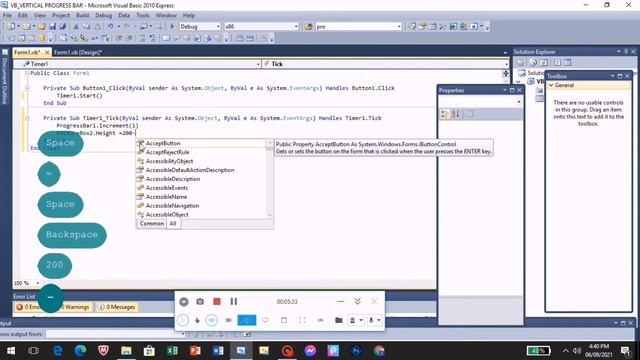Click the Comment out lines toolbar icon
Screen dimensions: 640x360
pyautogui.click(x=142, y=38)
